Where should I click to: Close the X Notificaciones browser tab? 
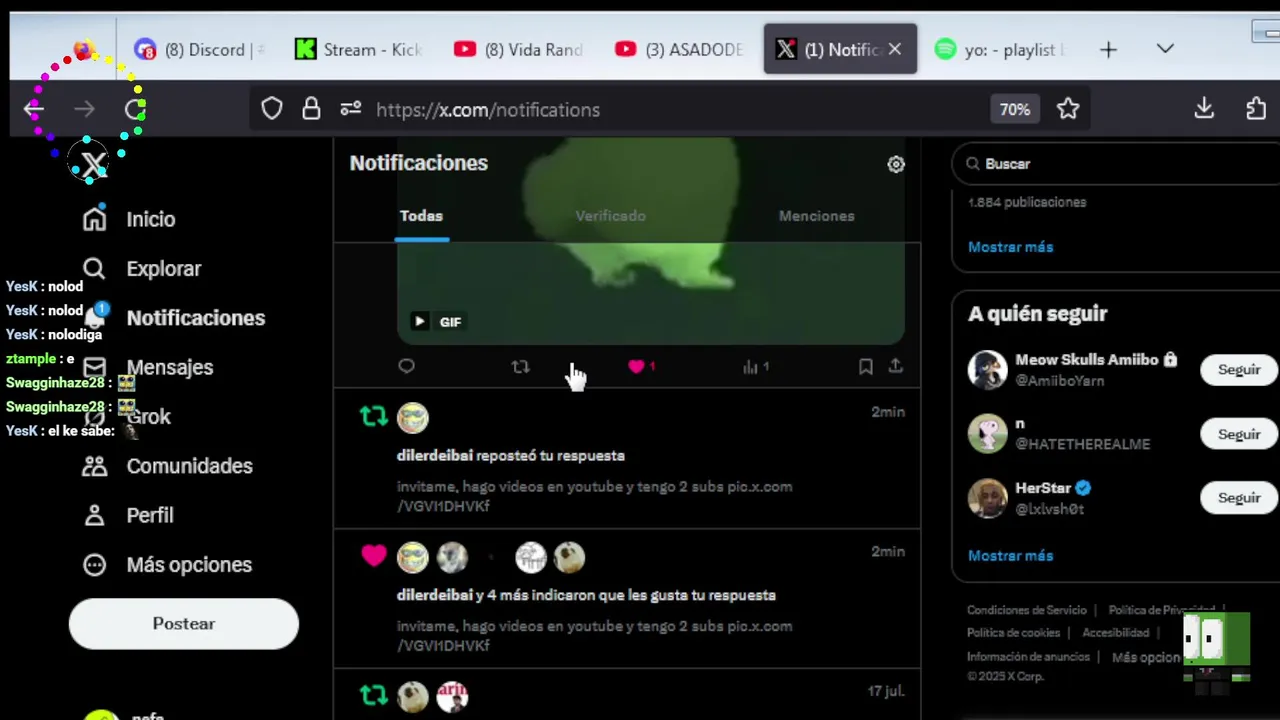(x=894, y=49)
